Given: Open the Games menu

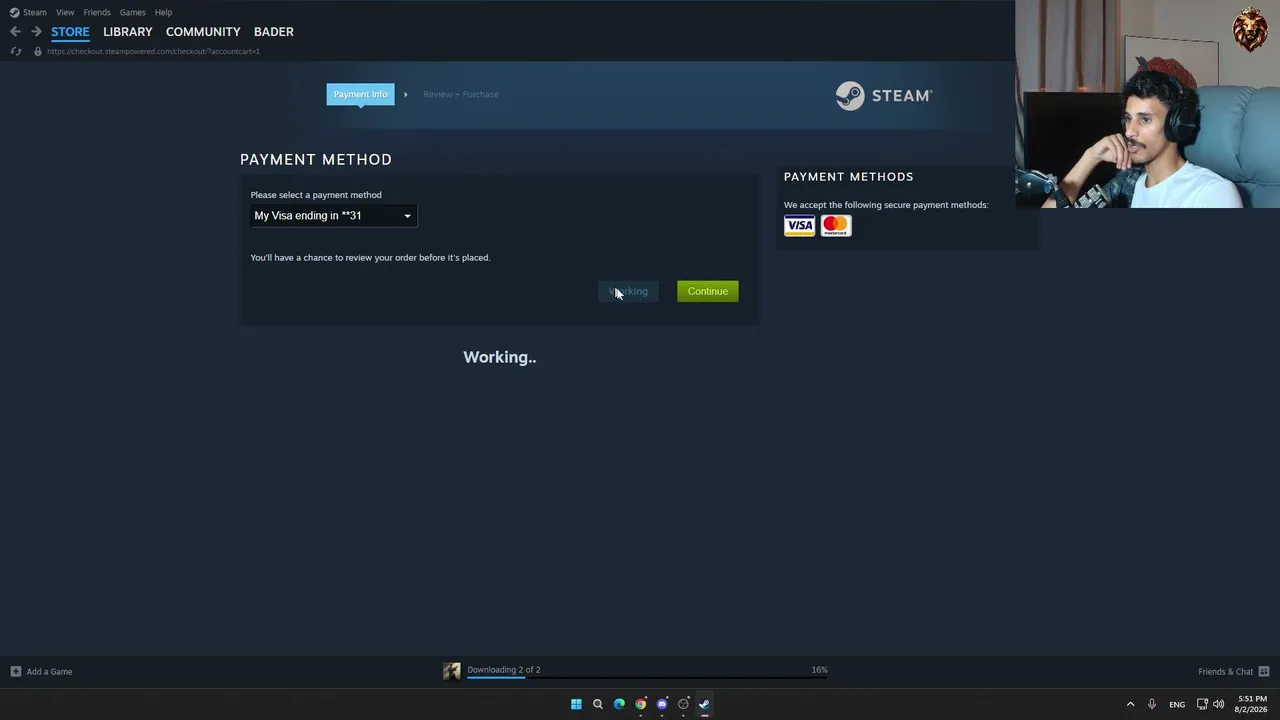Looking at the screenshot, I should point(133,12).
